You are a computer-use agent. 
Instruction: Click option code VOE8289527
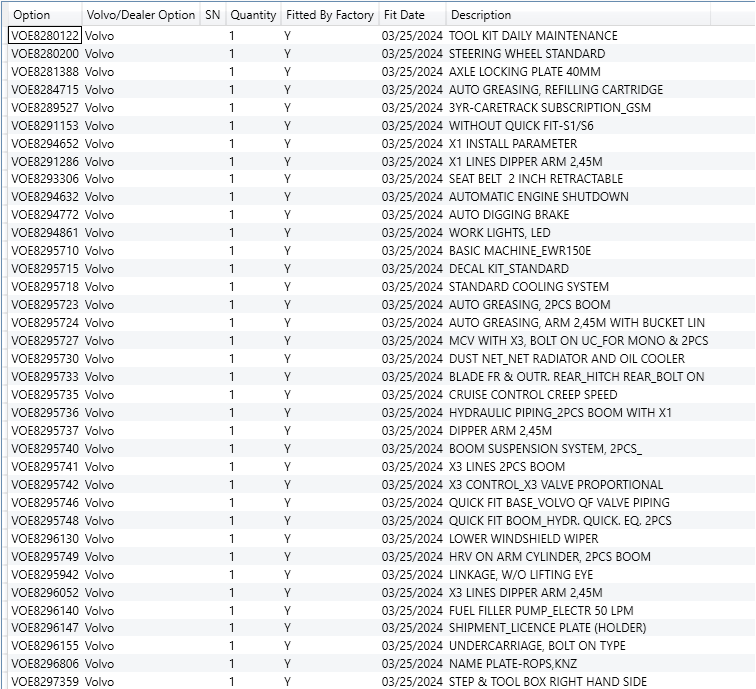(x=45, y=108)
